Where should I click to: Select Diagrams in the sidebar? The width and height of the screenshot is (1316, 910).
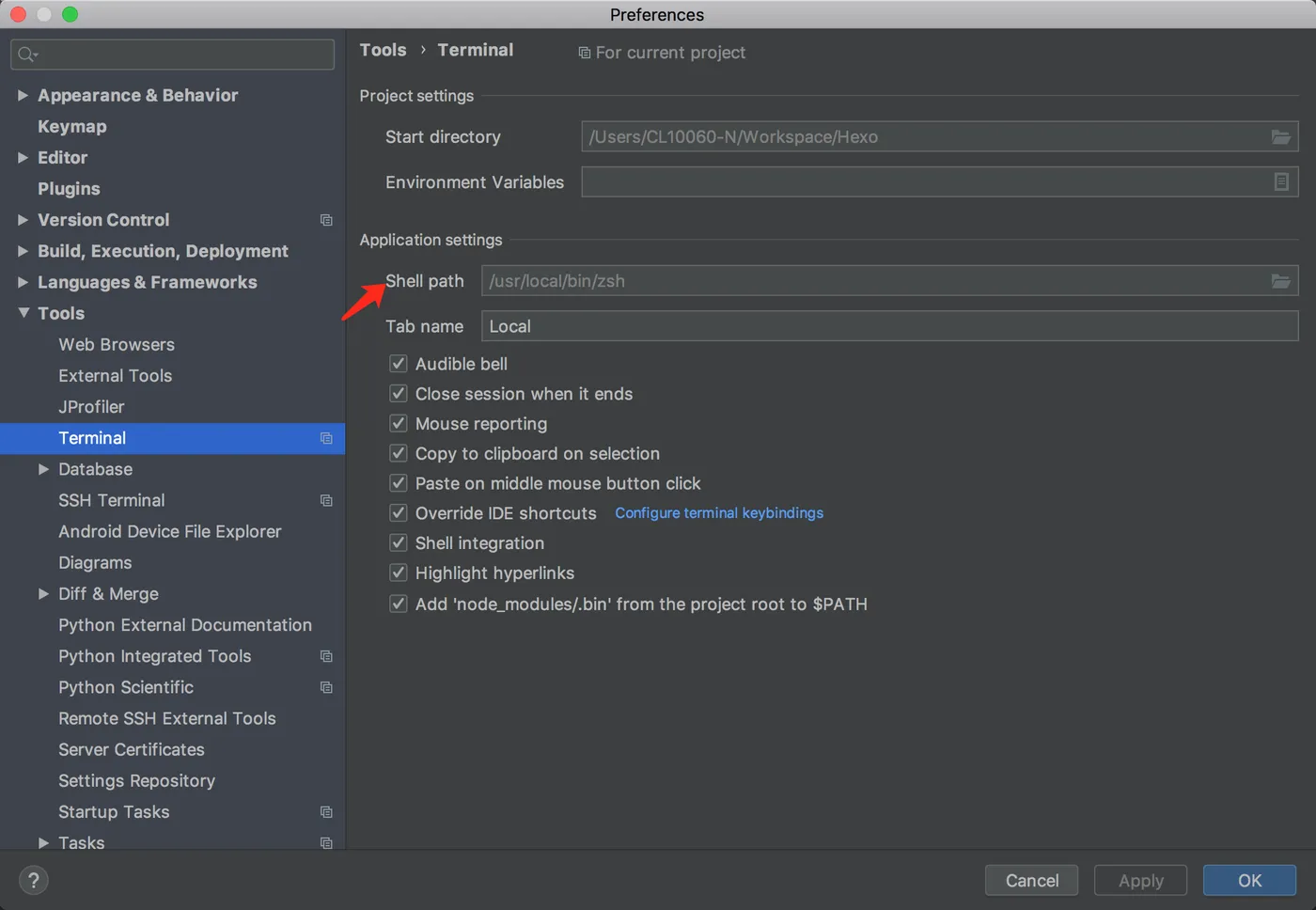[x=95, y=563]
